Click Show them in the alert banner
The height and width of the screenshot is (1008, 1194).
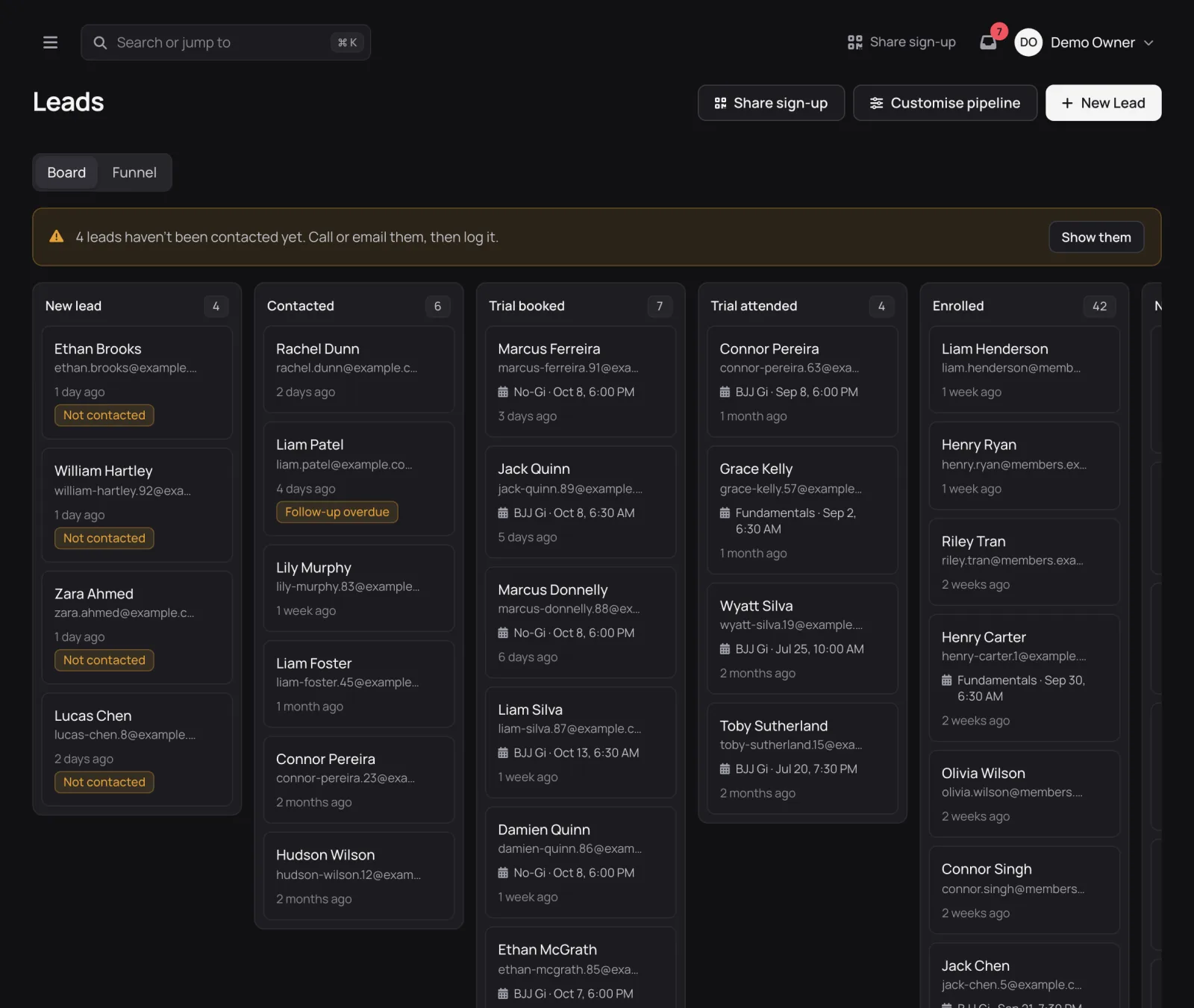[x=1096, y=237]
